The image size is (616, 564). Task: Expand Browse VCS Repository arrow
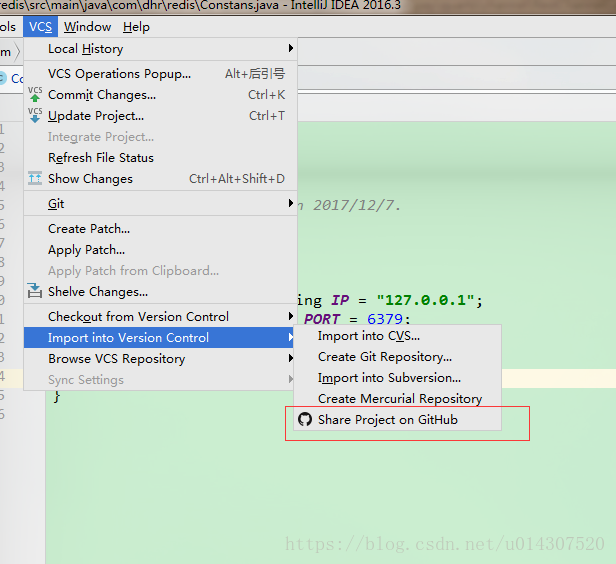(291, 358)
